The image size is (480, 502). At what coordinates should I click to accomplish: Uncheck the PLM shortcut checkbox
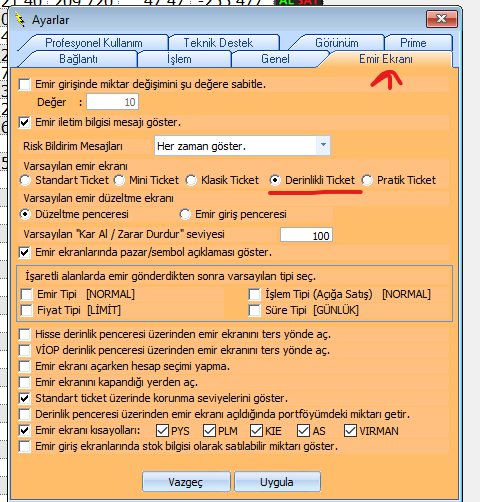pyautogui.click(x=209, y=431)
